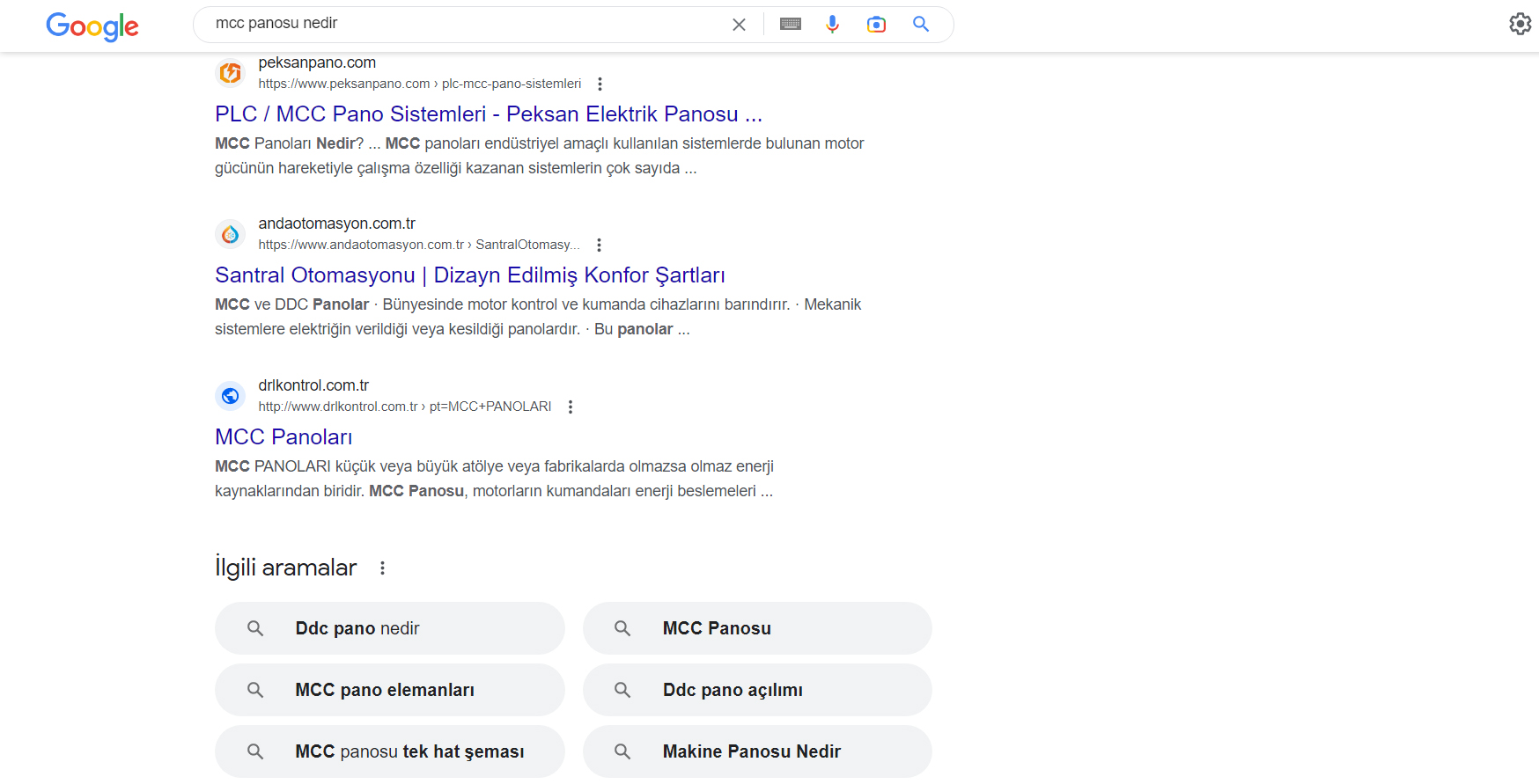Open Santral Otomasyonu Dizayn Edilmiş Konfor Şartları link
1539x784 pixels.
(470, 275)
